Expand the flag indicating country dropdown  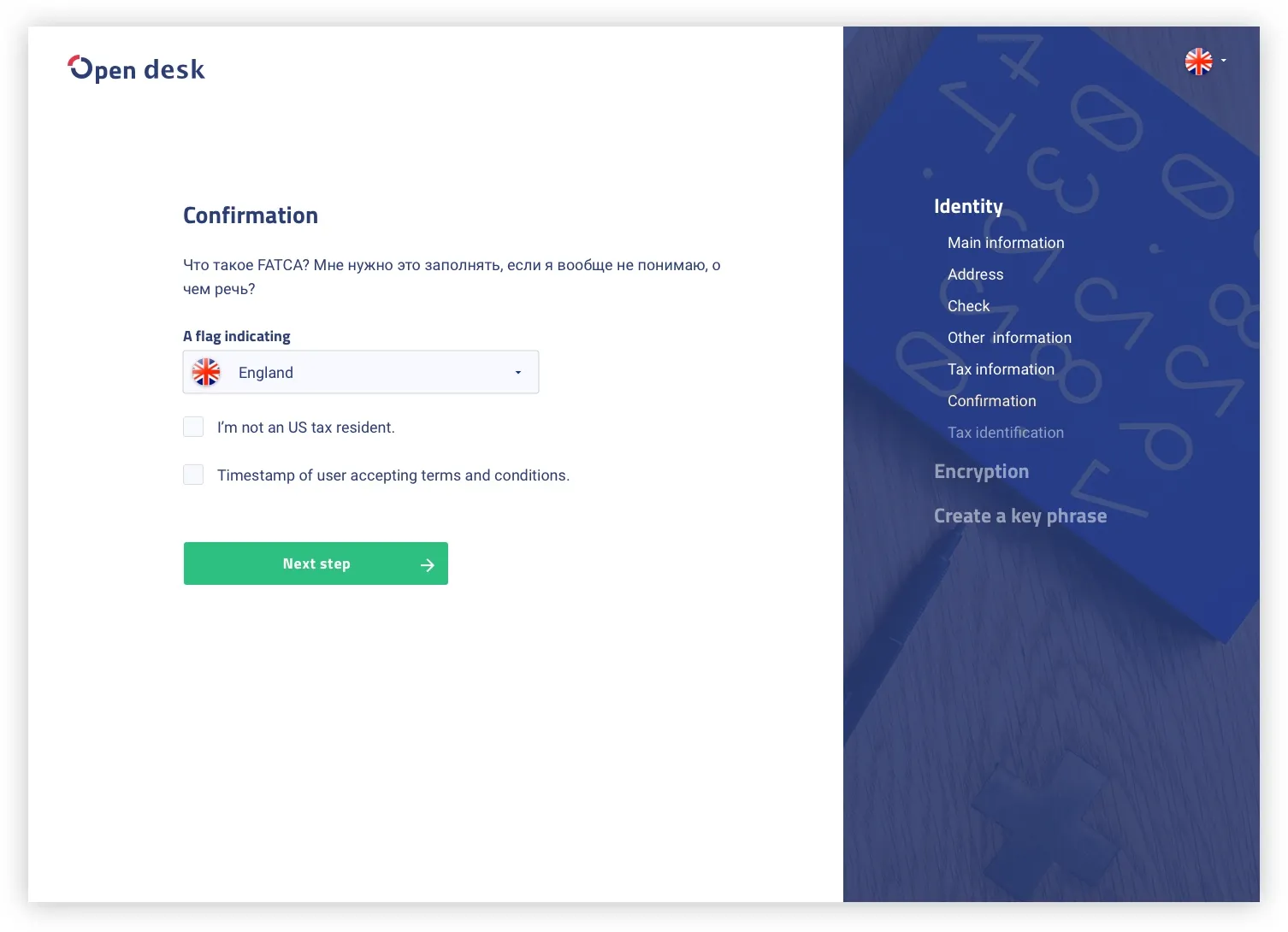[x=361, y=372]
